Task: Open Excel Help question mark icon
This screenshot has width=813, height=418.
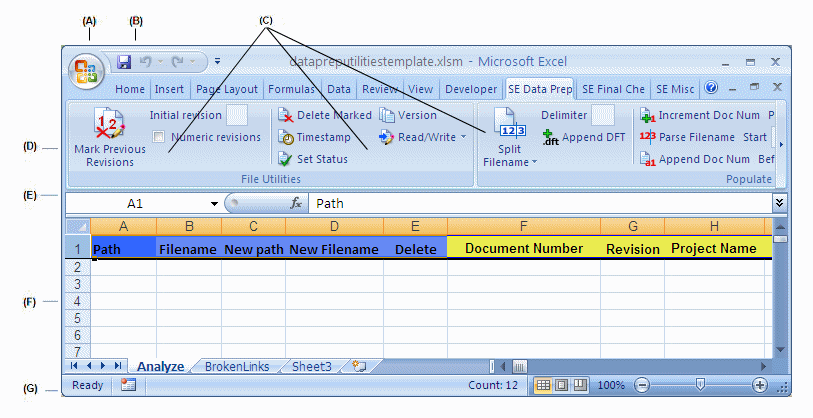Action: (x=711, y=87)
